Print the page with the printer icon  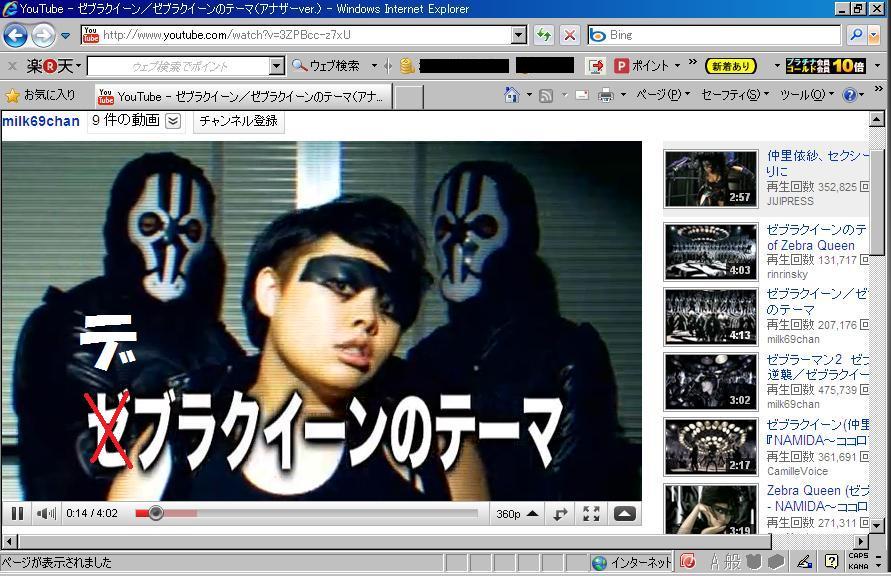click(x=606, y=95)
